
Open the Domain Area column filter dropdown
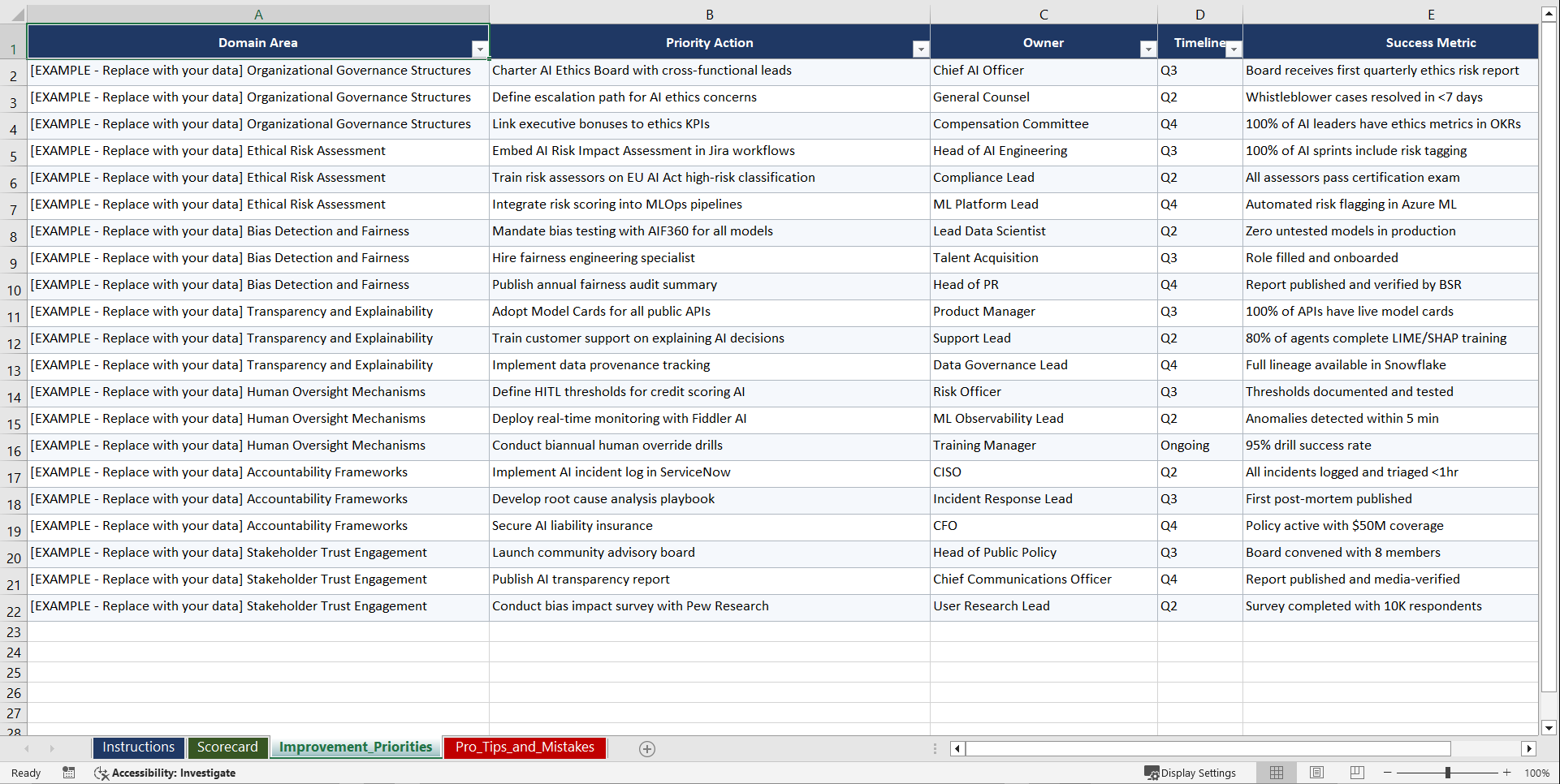coord(480,49)
